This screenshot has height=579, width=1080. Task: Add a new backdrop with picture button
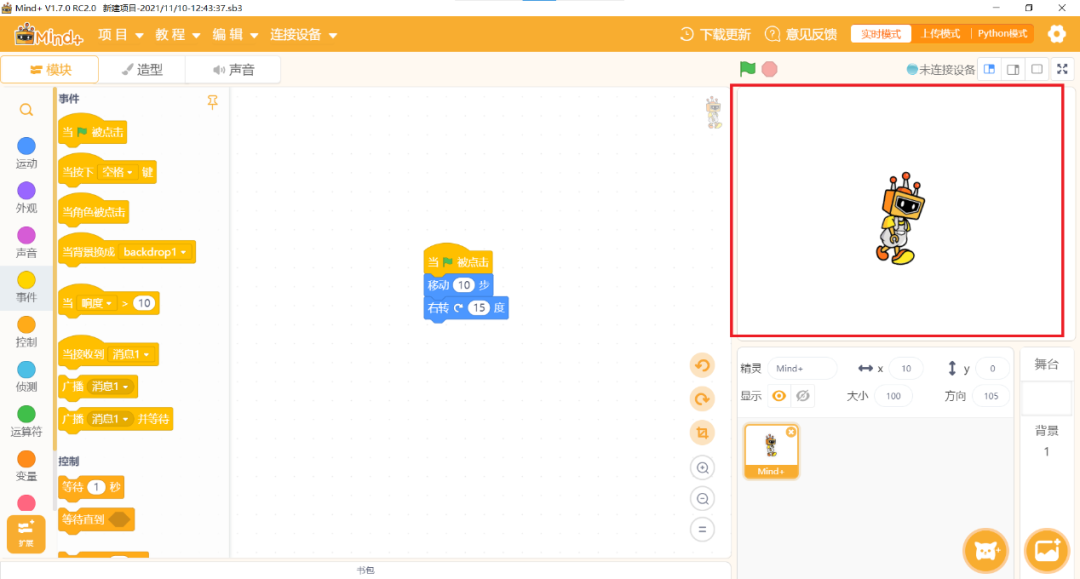(x=1047, y=550)
